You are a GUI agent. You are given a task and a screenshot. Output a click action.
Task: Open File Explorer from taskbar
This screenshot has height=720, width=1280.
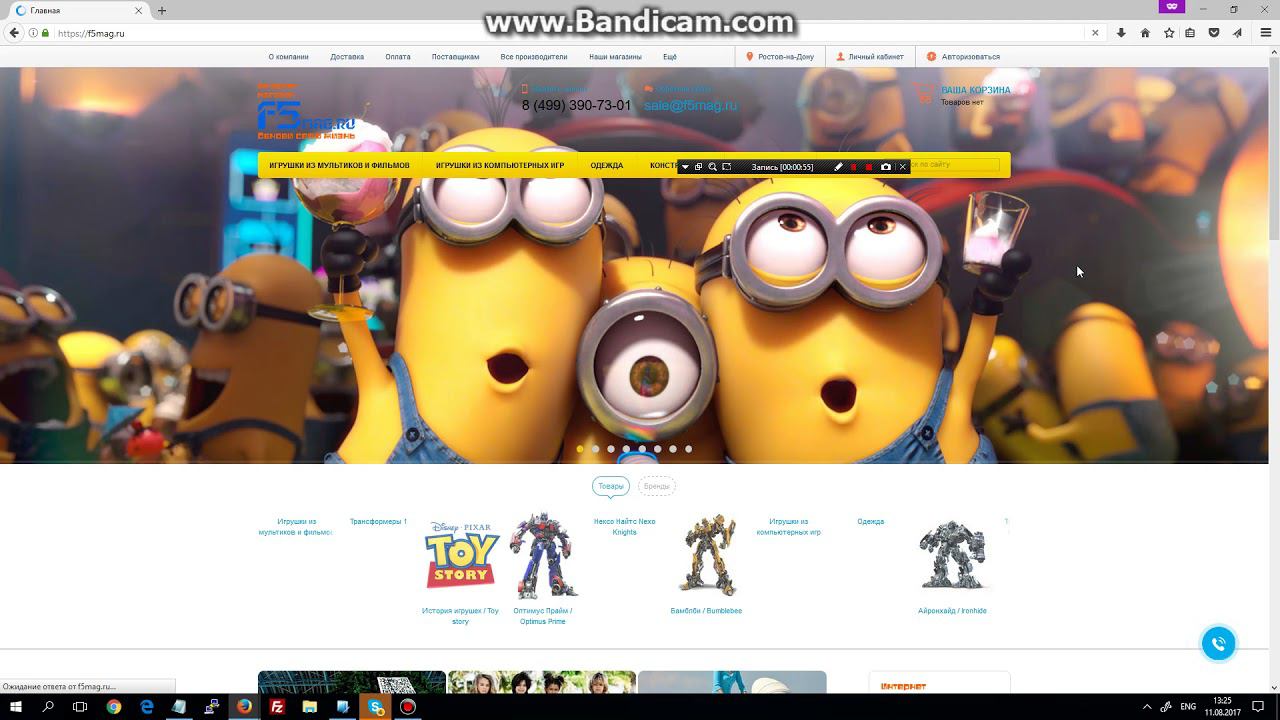click(310, 707)
